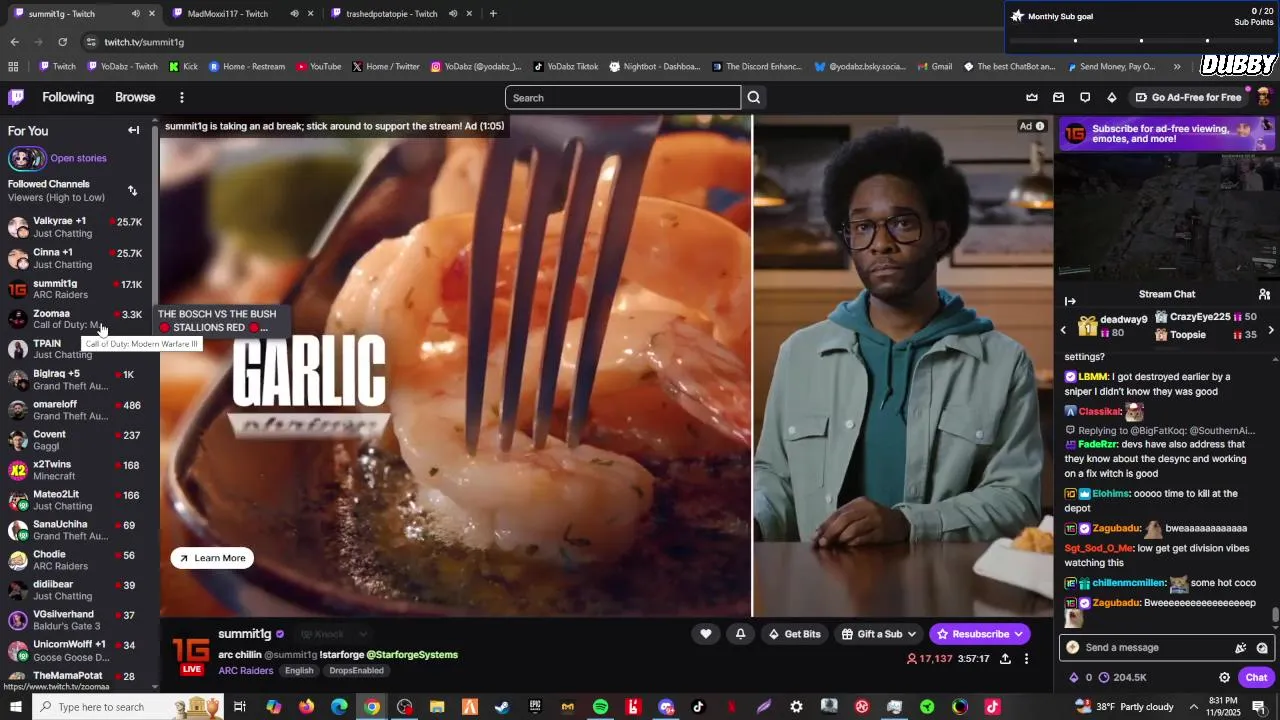
Task: Open stream options three-dot menu
Action: coord(1026,659)
